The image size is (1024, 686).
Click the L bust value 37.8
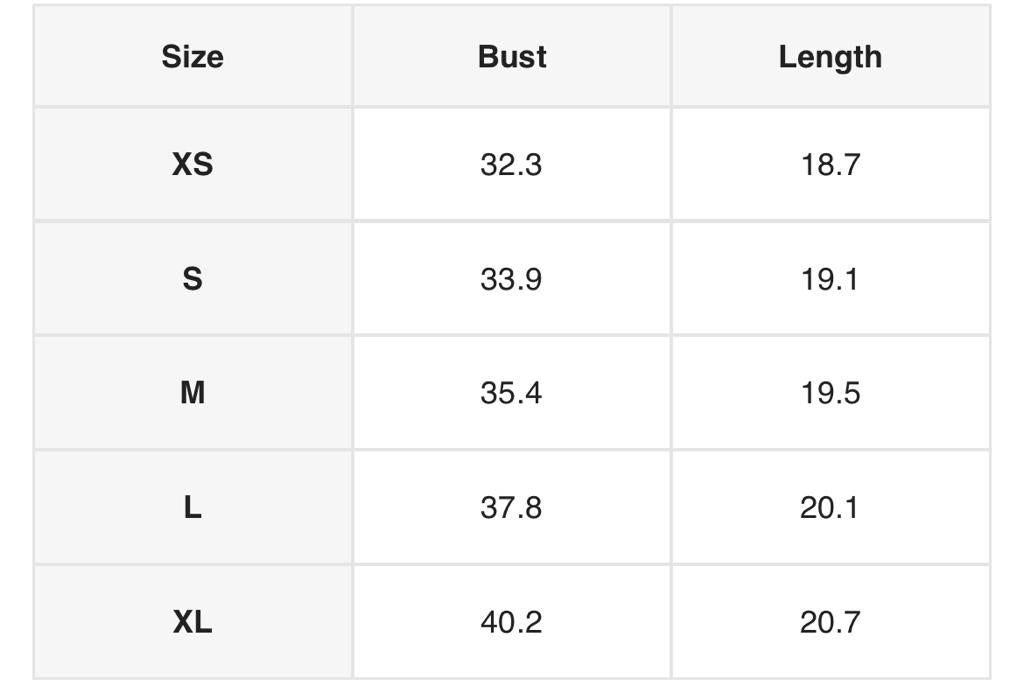pyautogui.click(x=511, y=508)
